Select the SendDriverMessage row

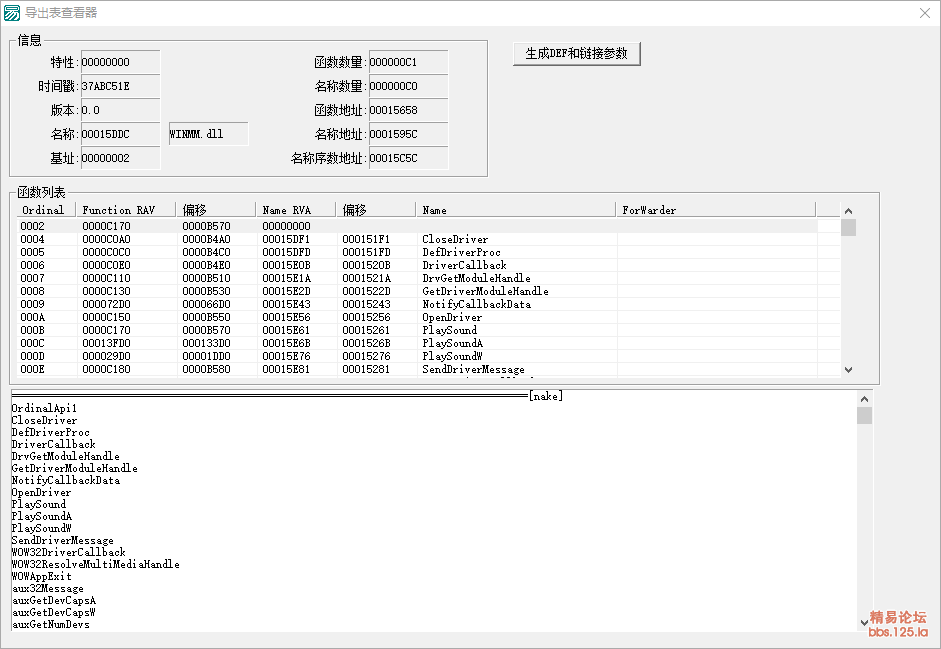pos(473,370)
